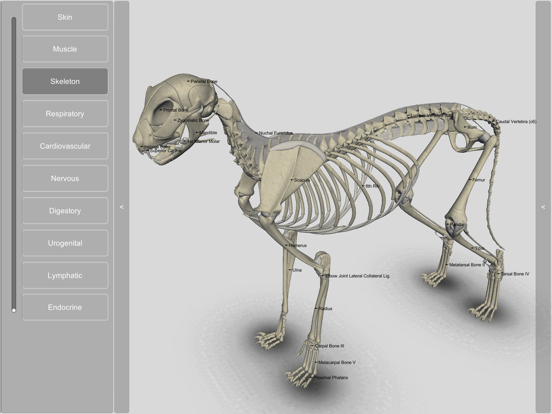Select the Metatarsal Bone II label

point(467,265)
